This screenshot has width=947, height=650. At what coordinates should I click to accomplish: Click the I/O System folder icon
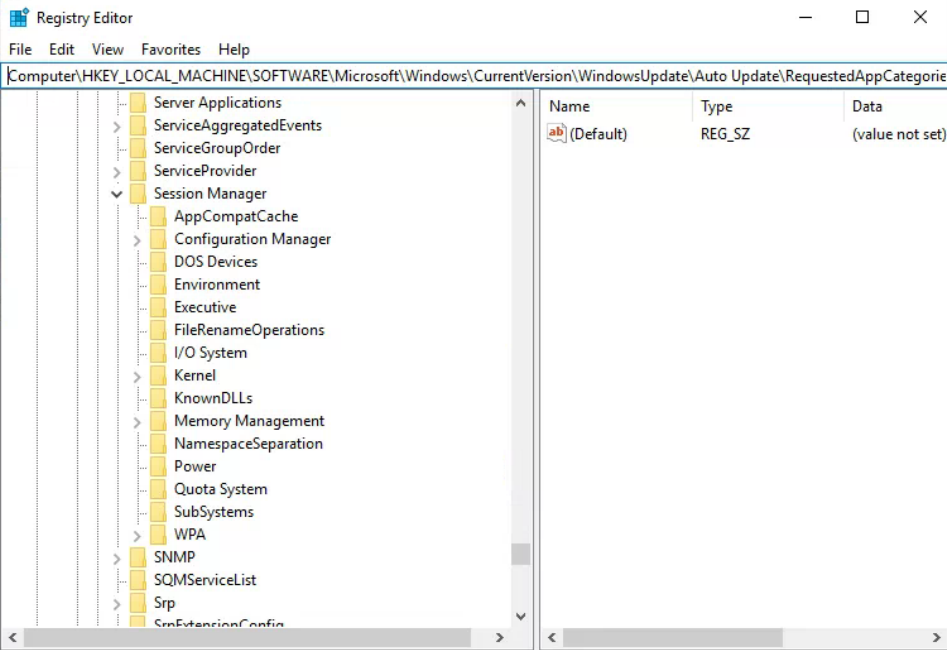(x=158, y=353)
